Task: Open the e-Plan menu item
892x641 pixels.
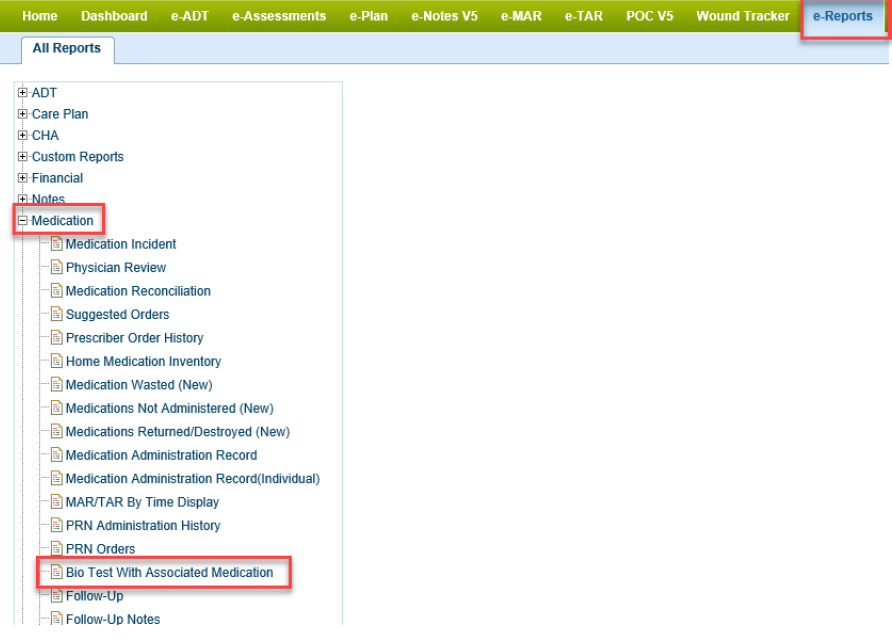Action: click(369, 16)
